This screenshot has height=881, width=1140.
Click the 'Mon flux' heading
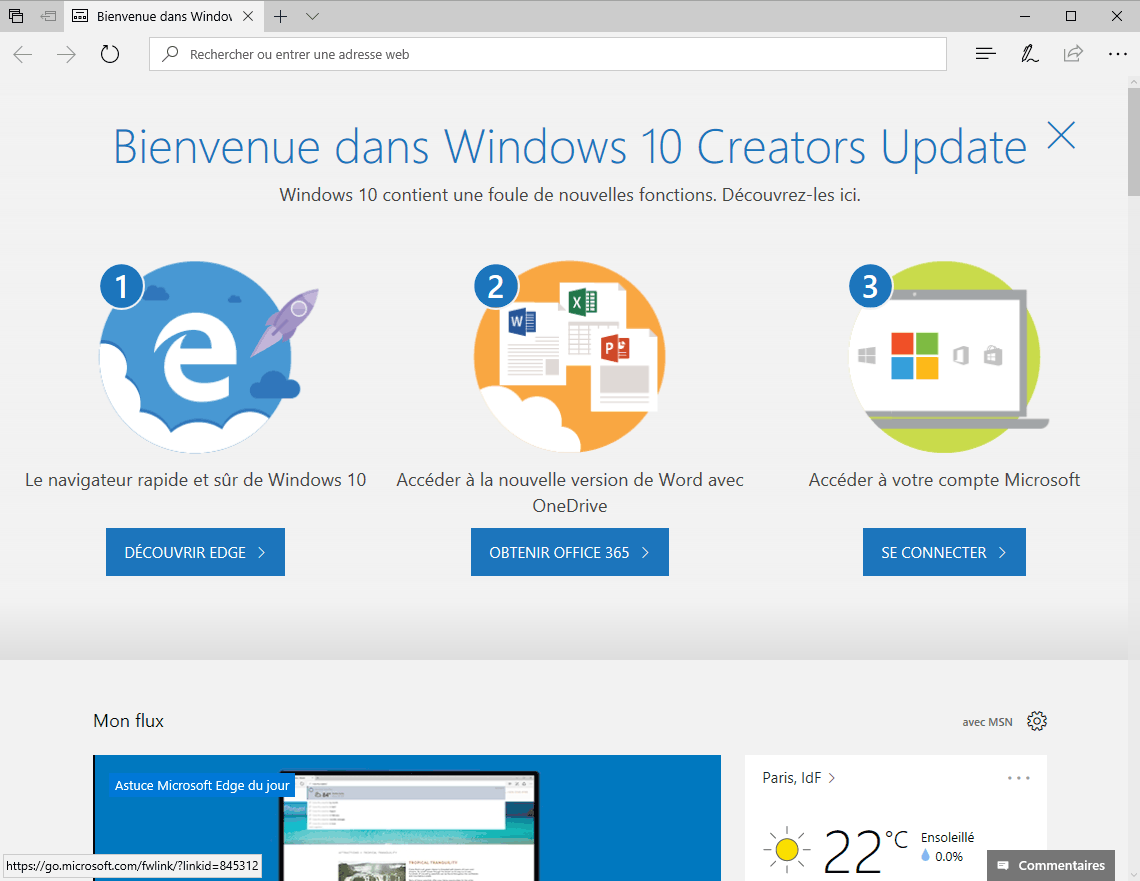tap(129, 720)
